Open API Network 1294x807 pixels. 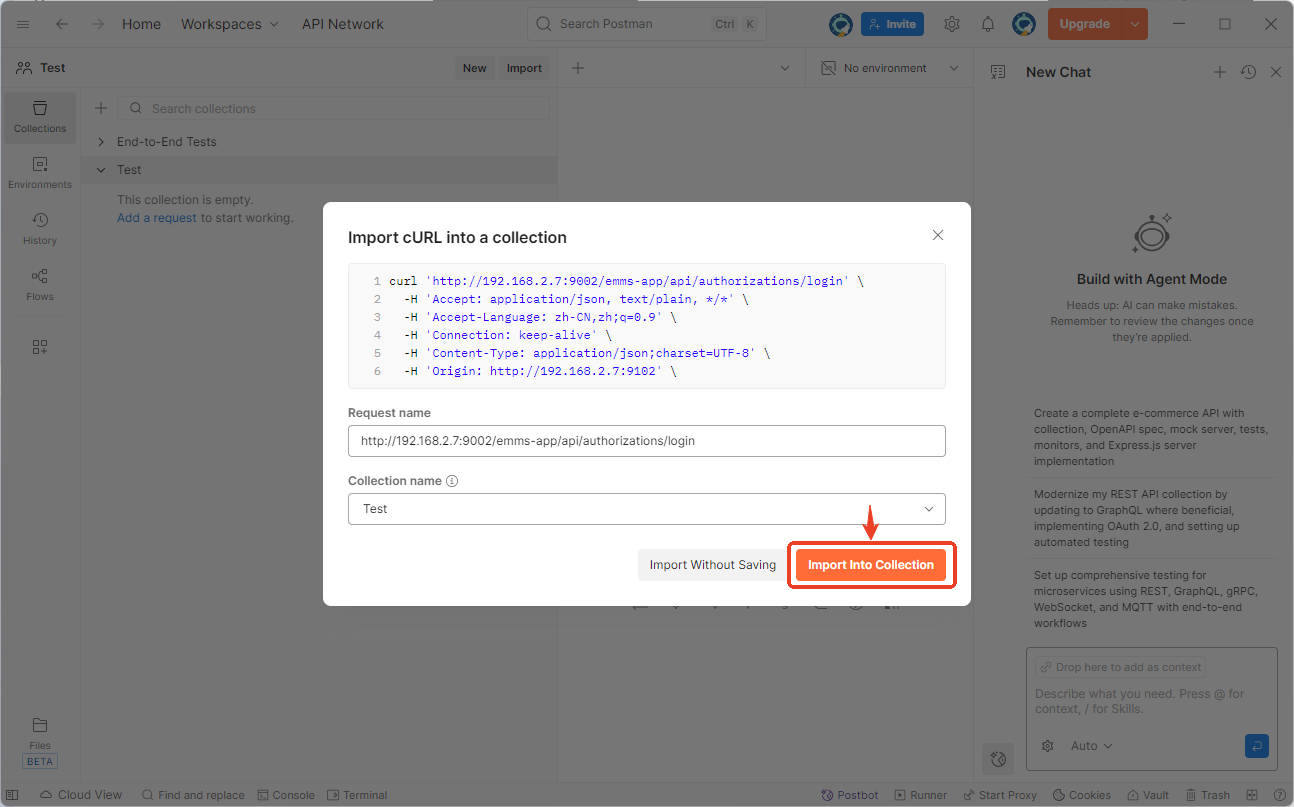click(x=343, y=24)
